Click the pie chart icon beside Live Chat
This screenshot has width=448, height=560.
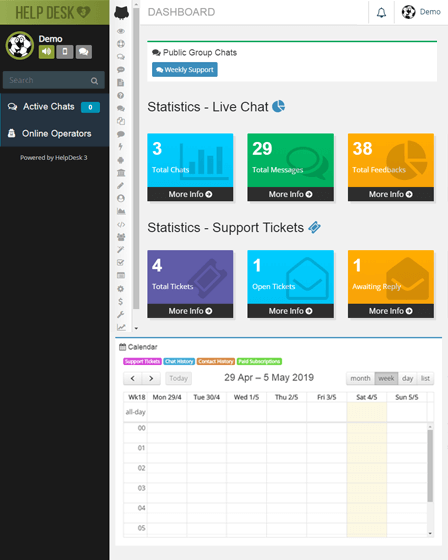(x=279, y=106)
